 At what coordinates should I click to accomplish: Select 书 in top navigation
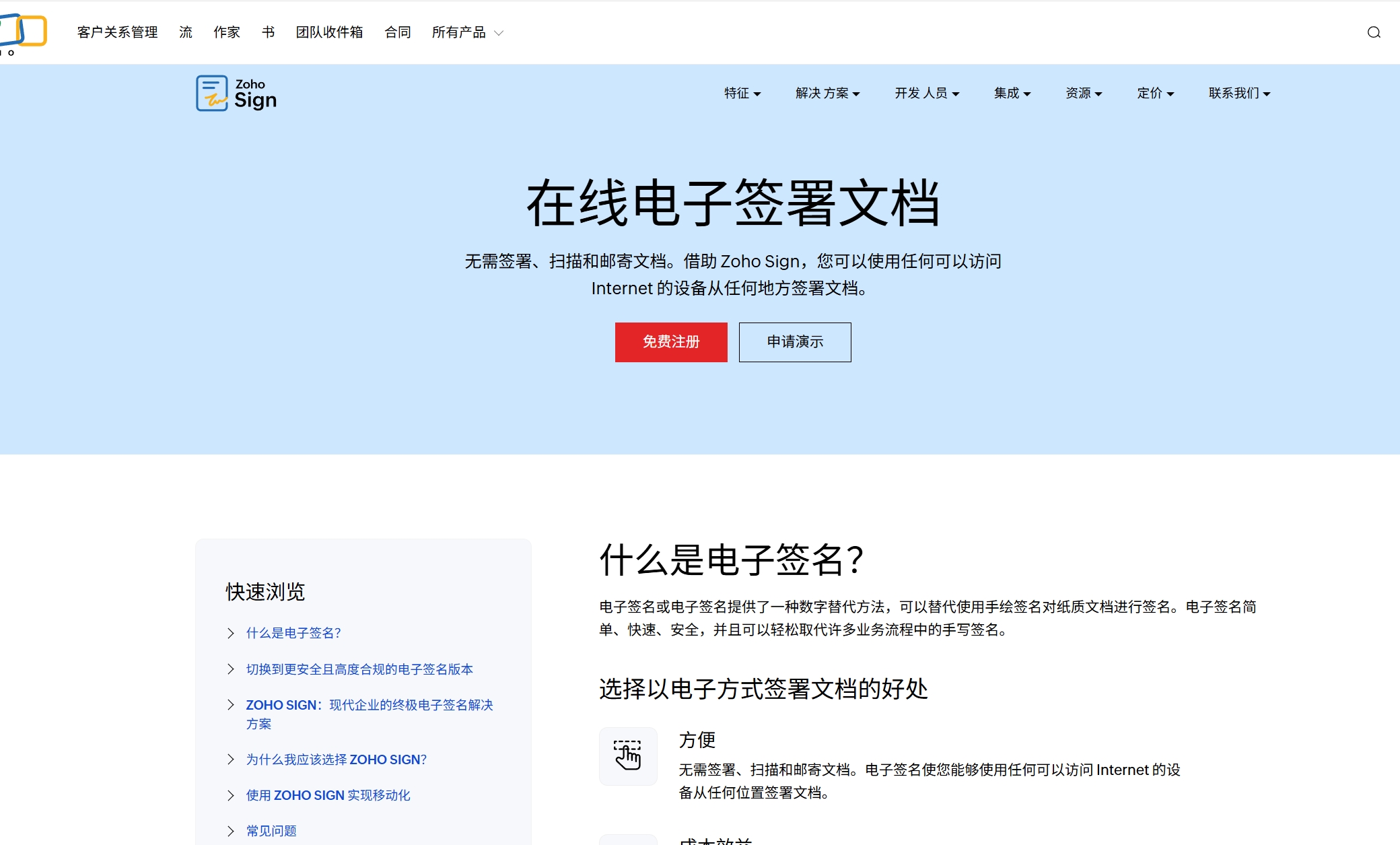click(268, 32)
